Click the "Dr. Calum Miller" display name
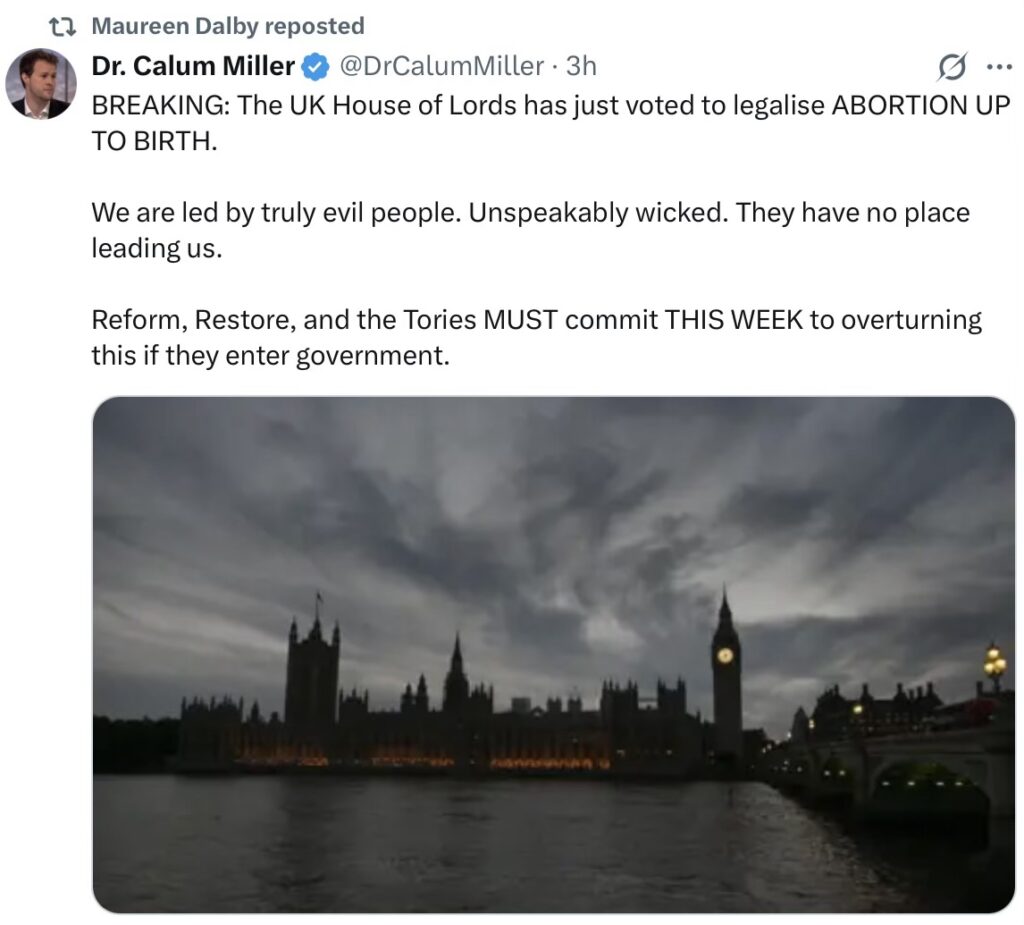 193,67
